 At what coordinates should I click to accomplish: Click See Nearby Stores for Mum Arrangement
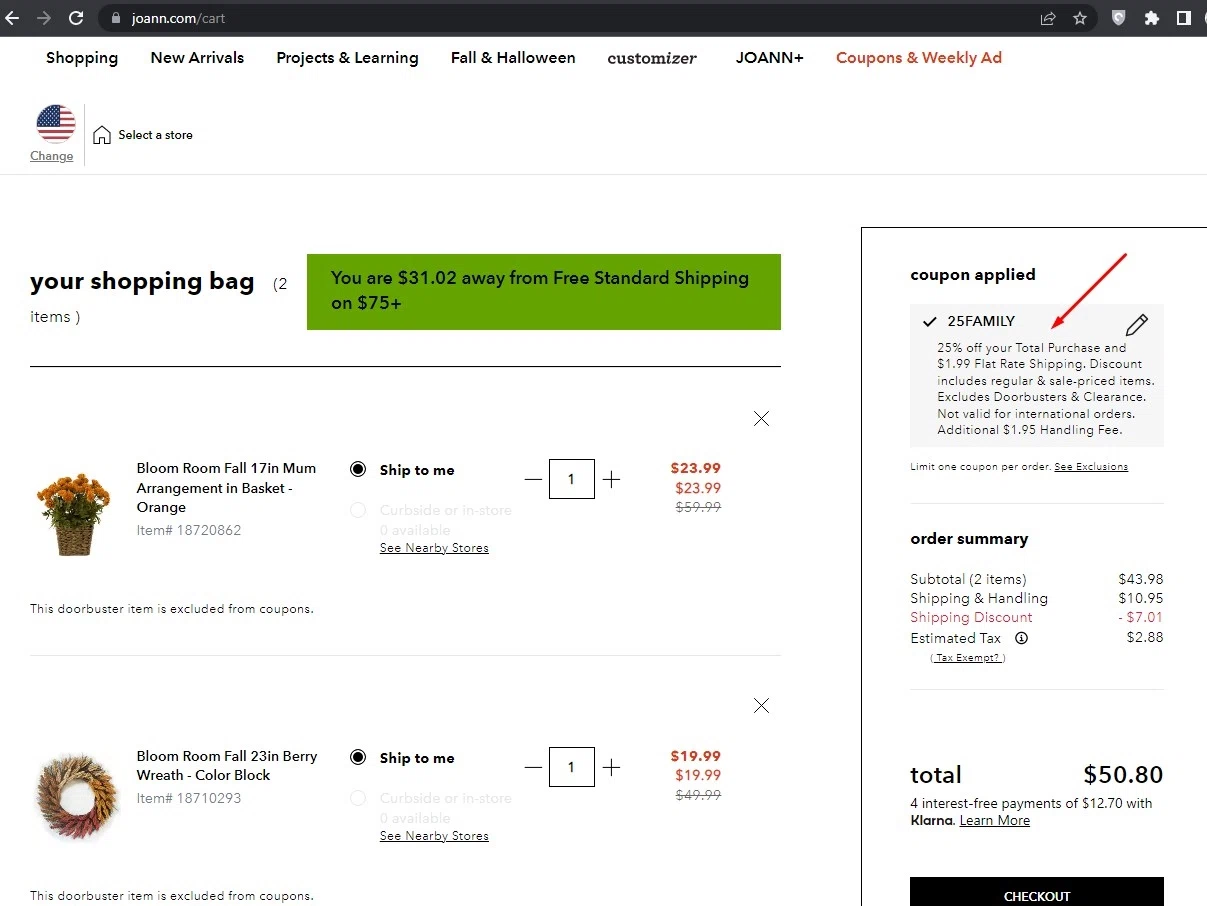click(434, 548)
